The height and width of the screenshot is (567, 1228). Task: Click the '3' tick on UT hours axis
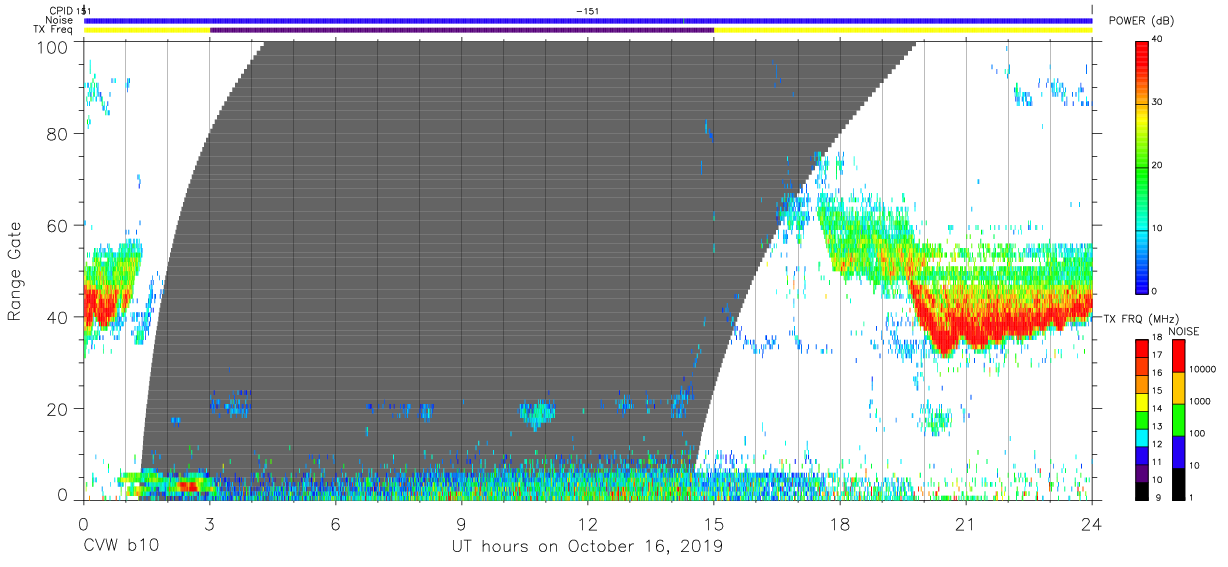[x=209, y=523]
